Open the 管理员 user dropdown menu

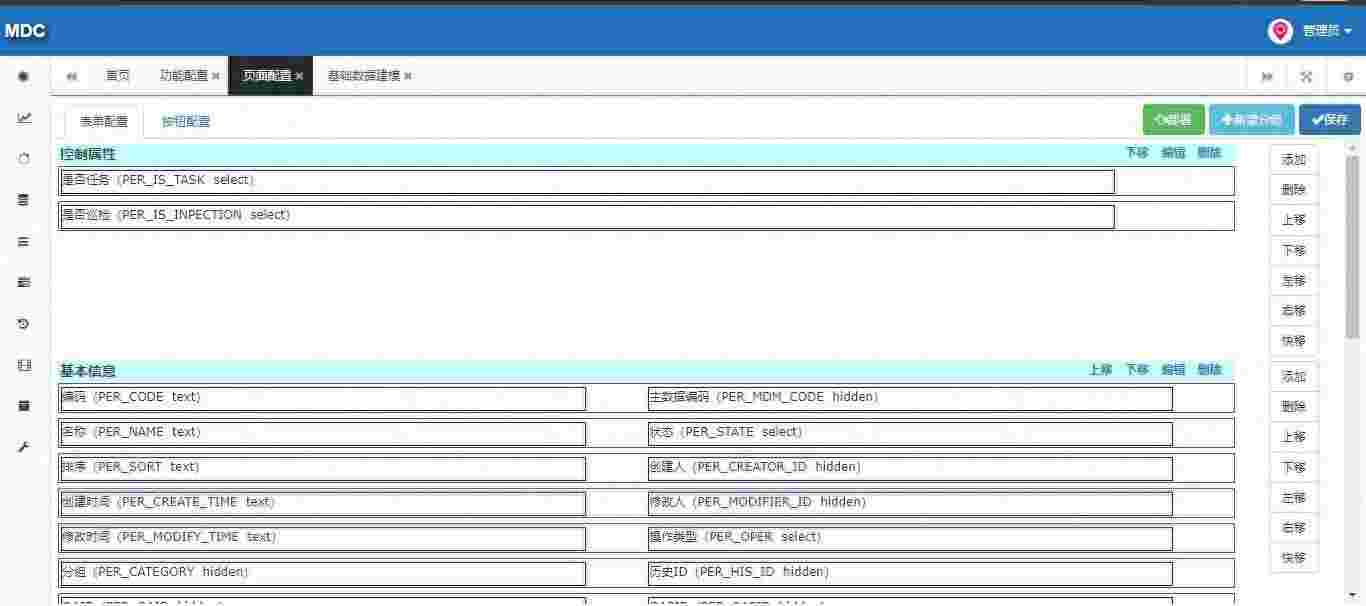[1327, 31]
